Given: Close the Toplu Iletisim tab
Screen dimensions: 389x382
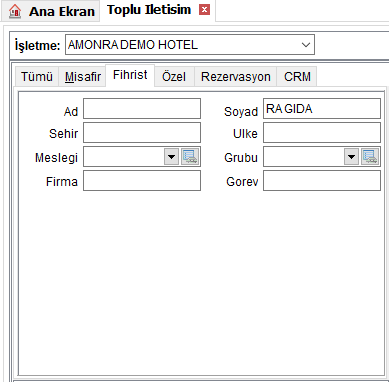Looking at the screenshot, I should pos(204,10).
